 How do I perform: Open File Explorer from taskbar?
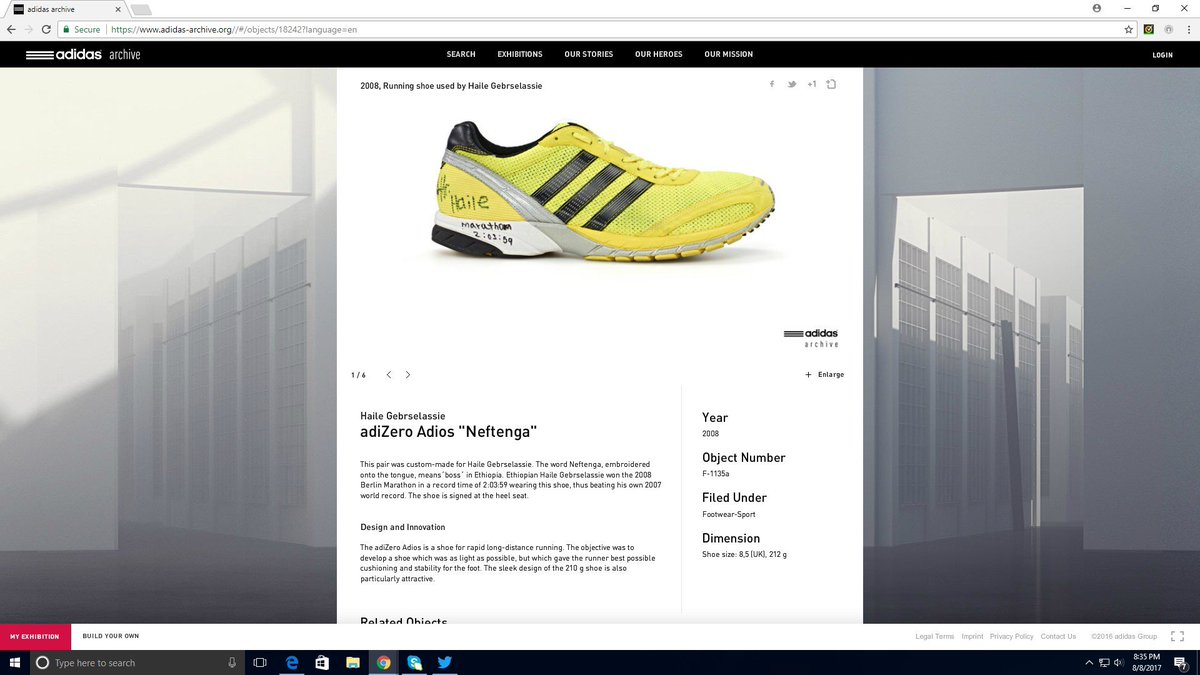(x=352, y=662)
